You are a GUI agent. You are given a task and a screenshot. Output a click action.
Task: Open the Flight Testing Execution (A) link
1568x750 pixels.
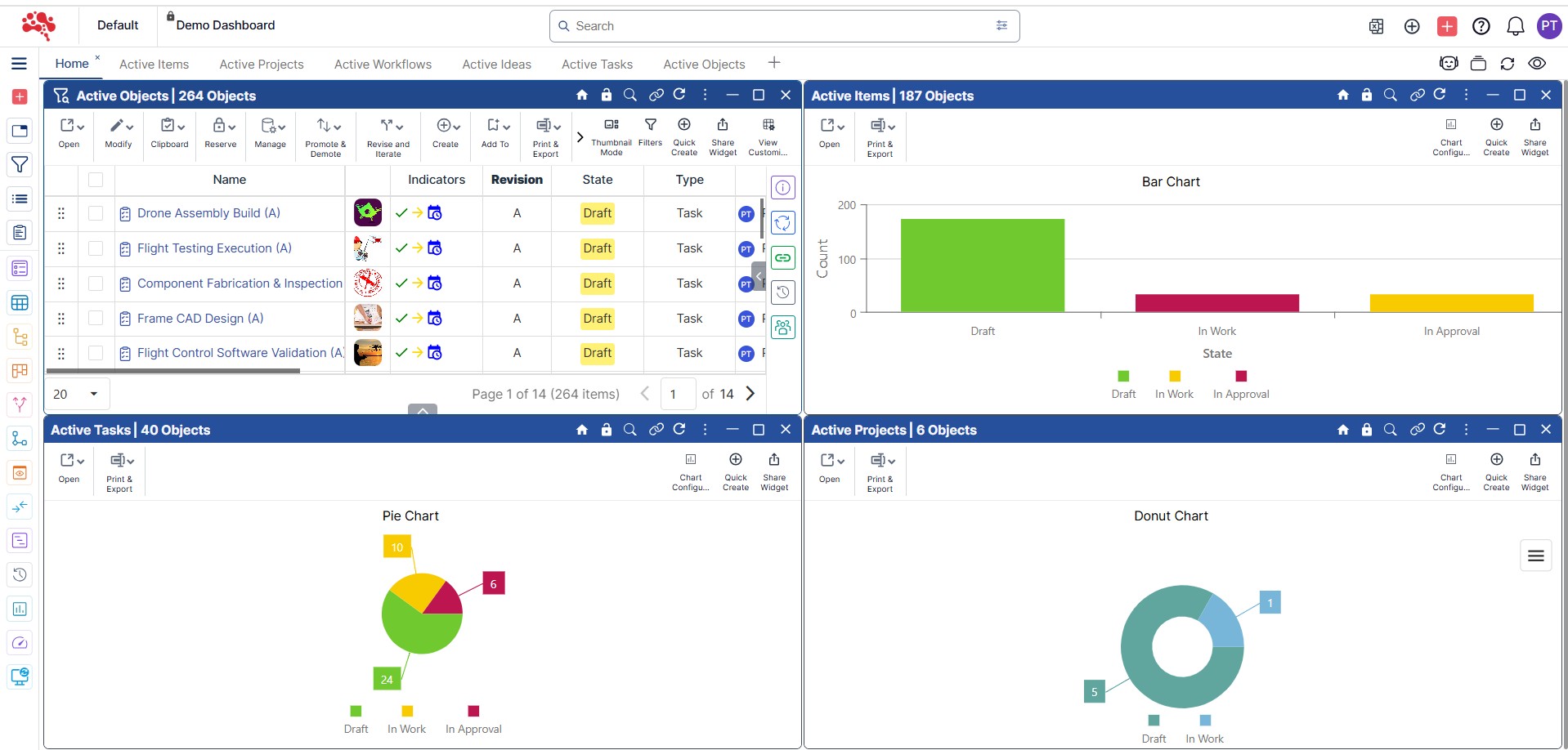[214, 248]
